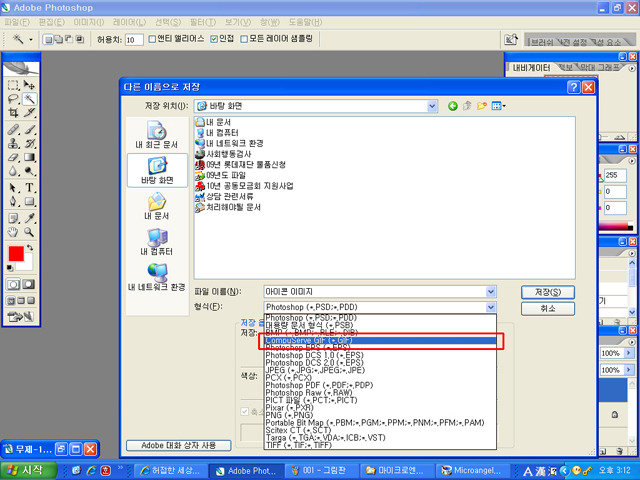
Task: Choose JPEG format from the list
Action: (x=380, y=370)
